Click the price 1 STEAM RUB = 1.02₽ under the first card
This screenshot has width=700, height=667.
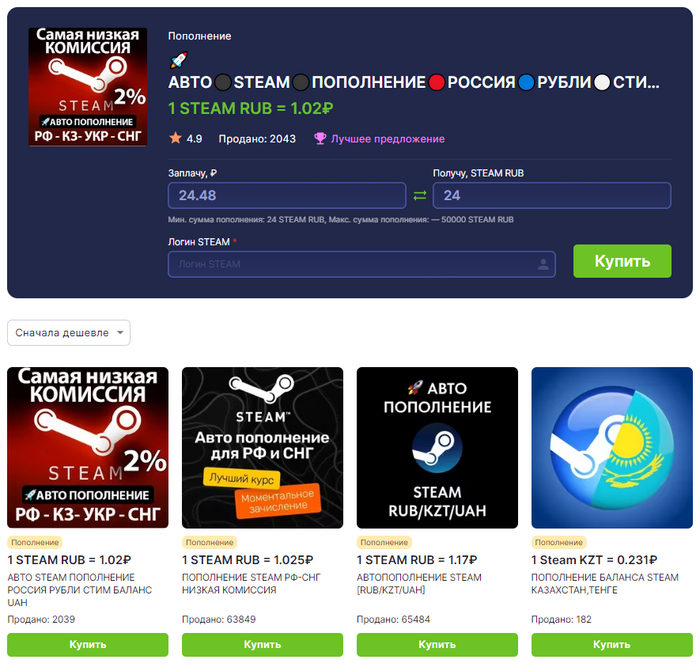pos(69,560)
